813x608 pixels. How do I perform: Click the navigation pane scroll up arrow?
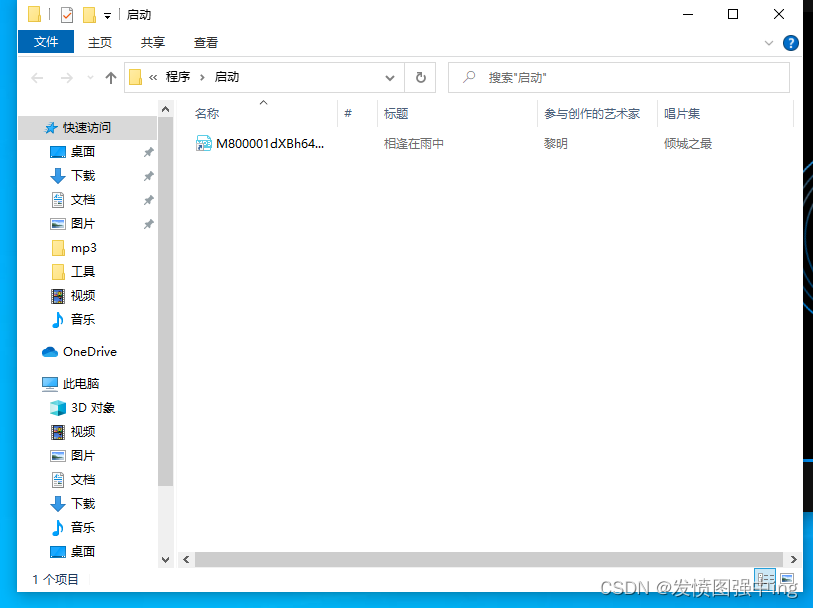point(165,109)
